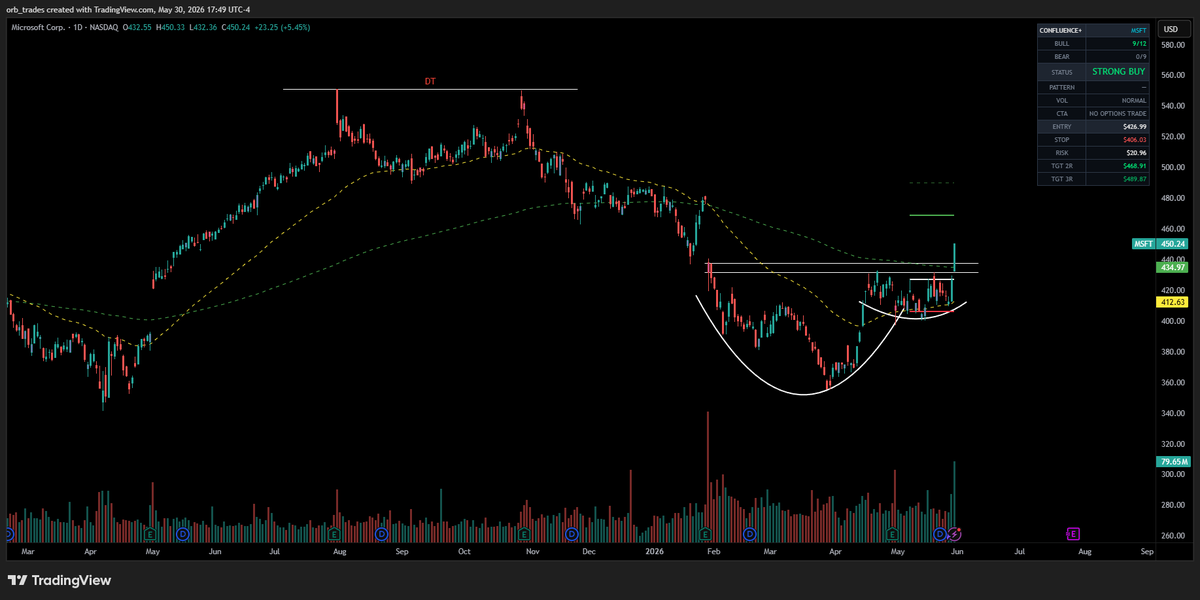Click the 2026 year label on time axis

coord(654,551)
